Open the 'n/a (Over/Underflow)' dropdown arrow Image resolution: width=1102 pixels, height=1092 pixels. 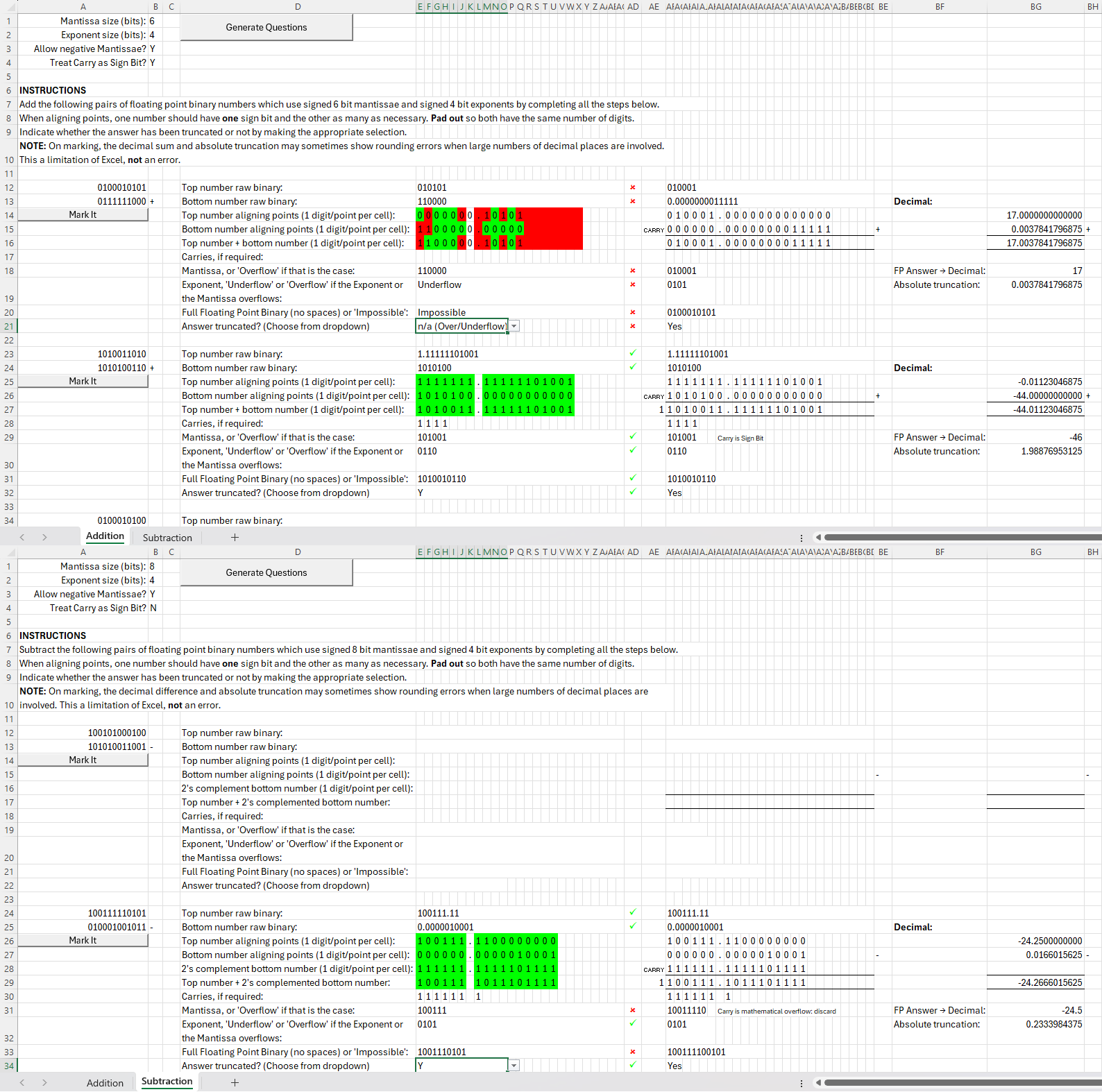pos(514,326)
